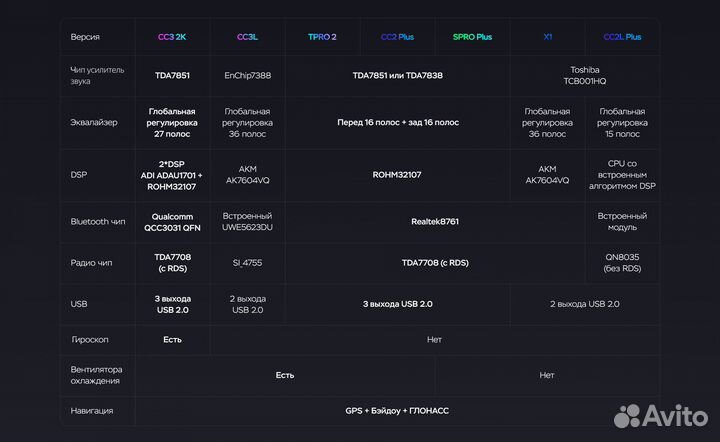Click the CC3 2K column header
The height and width of the screenshot is (442, 720).
pyautogui.click(x=172, y=37)
